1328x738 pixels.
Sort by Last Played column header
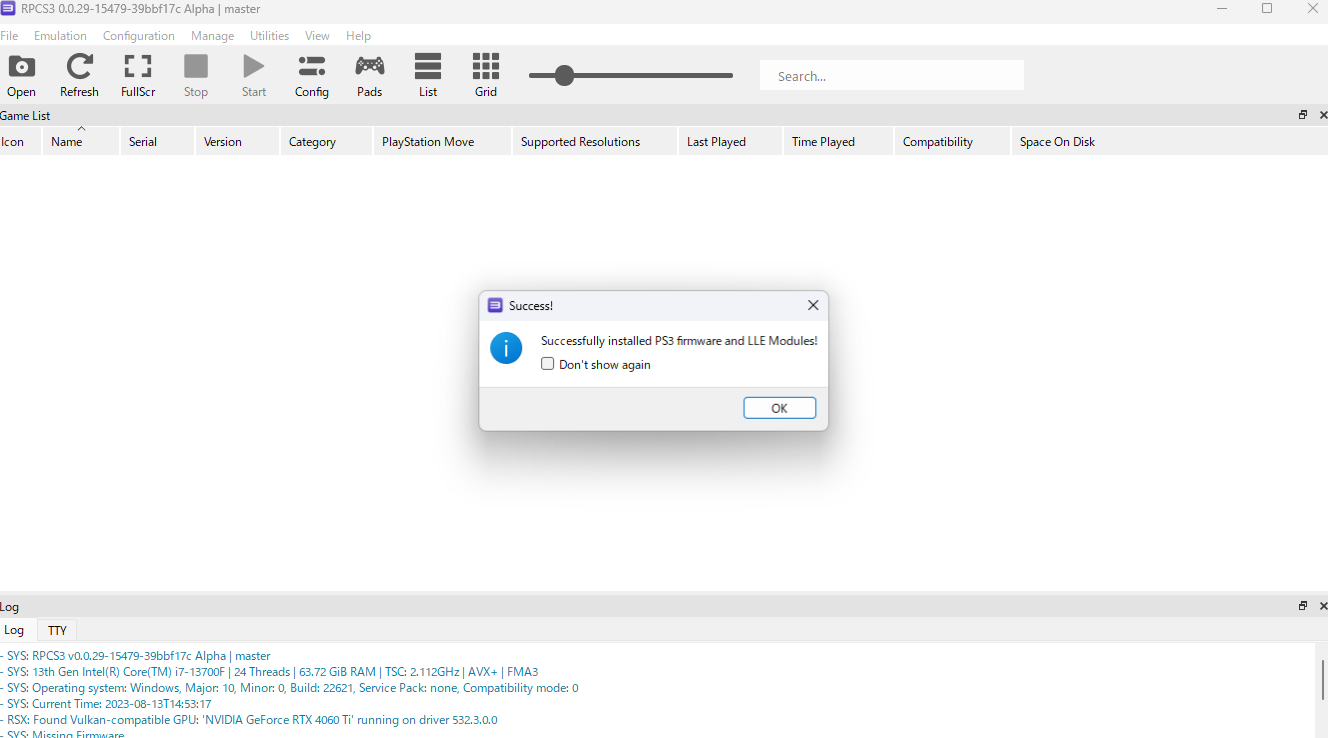730,142
